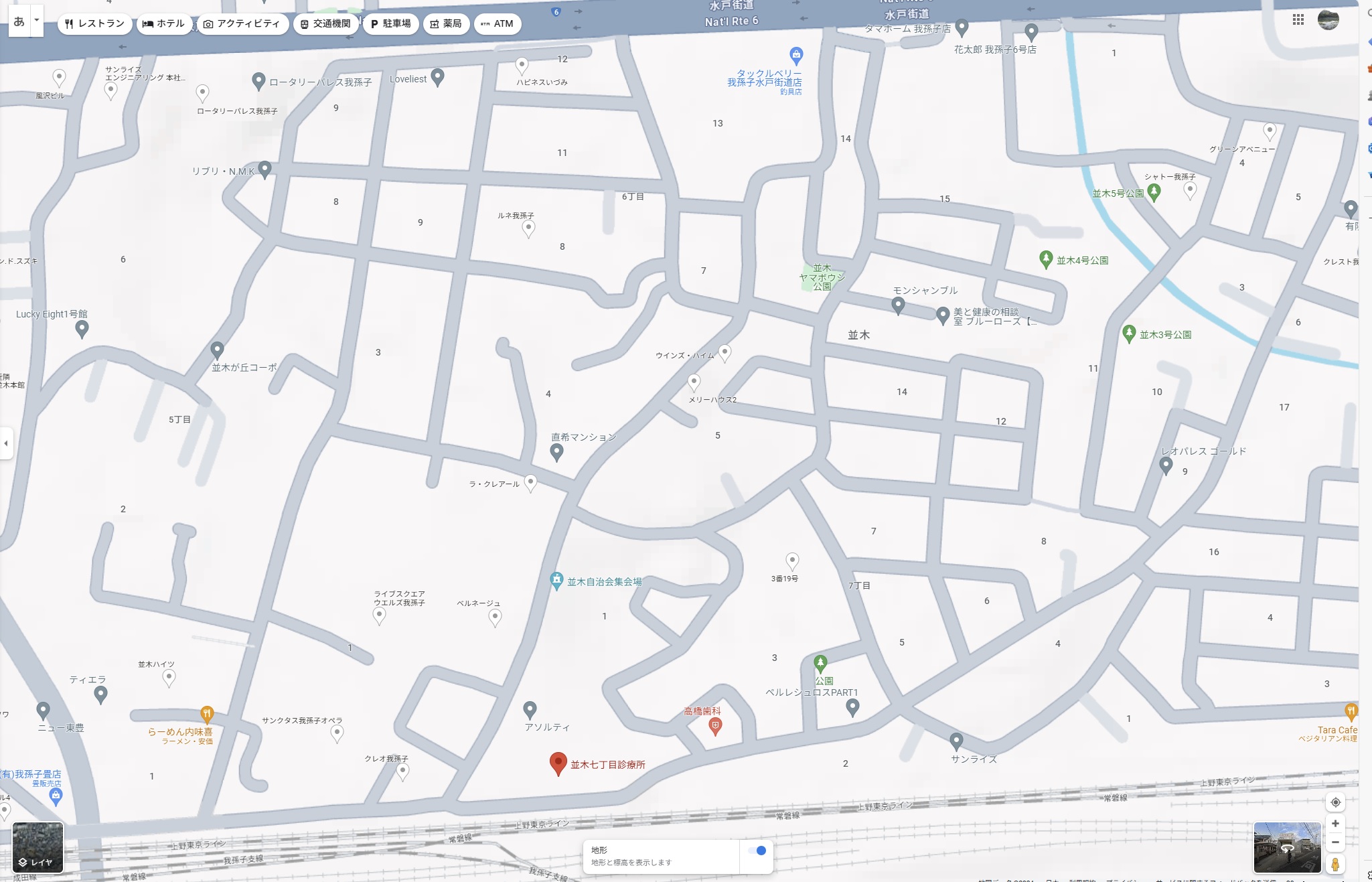Click the 並木4号公園 park marker
Screen dimensions: 1372x882
point(1045,259)
